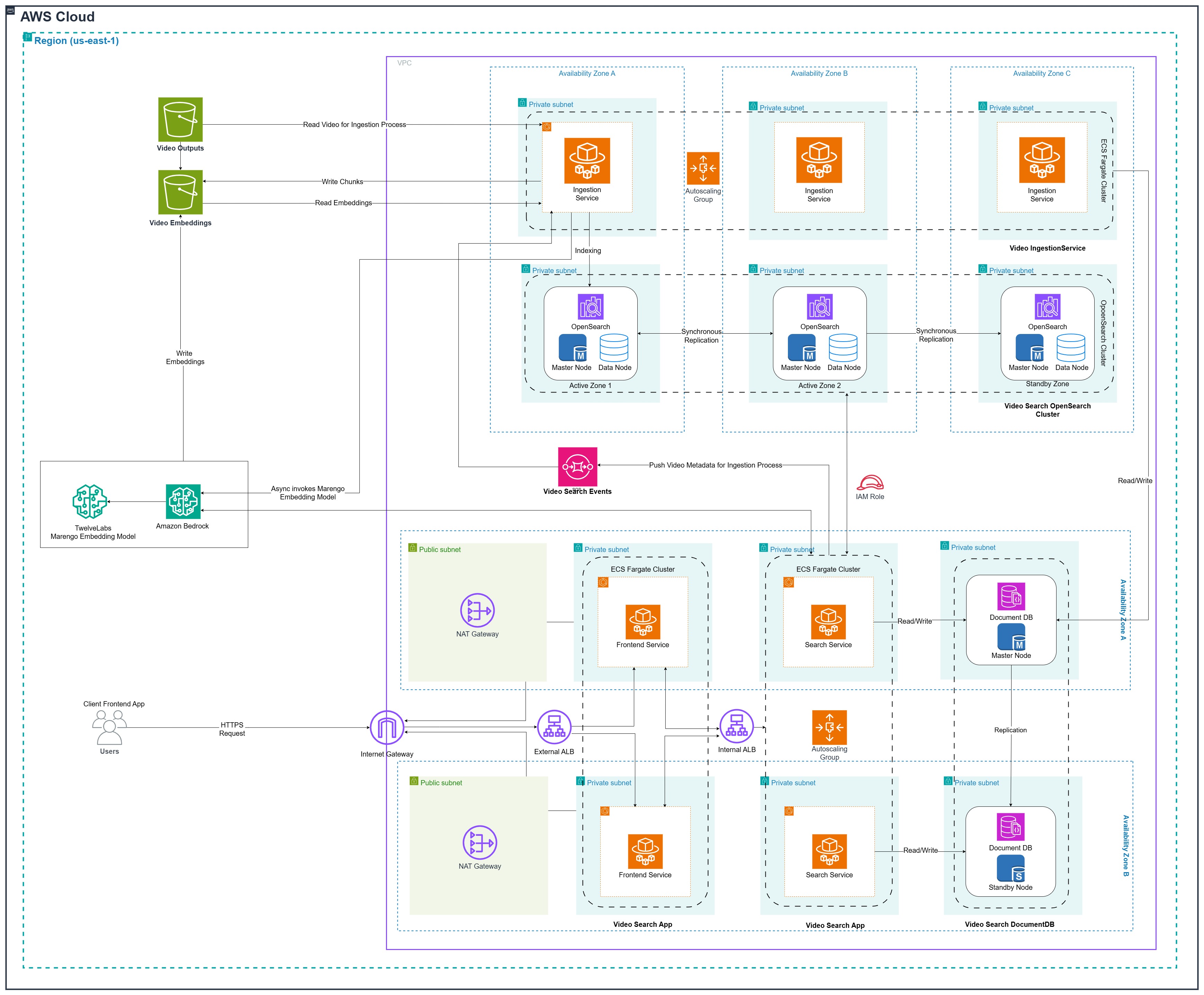Select the 'AWS Cloud' title
The image size is (1204, 995).
[57, 17]
